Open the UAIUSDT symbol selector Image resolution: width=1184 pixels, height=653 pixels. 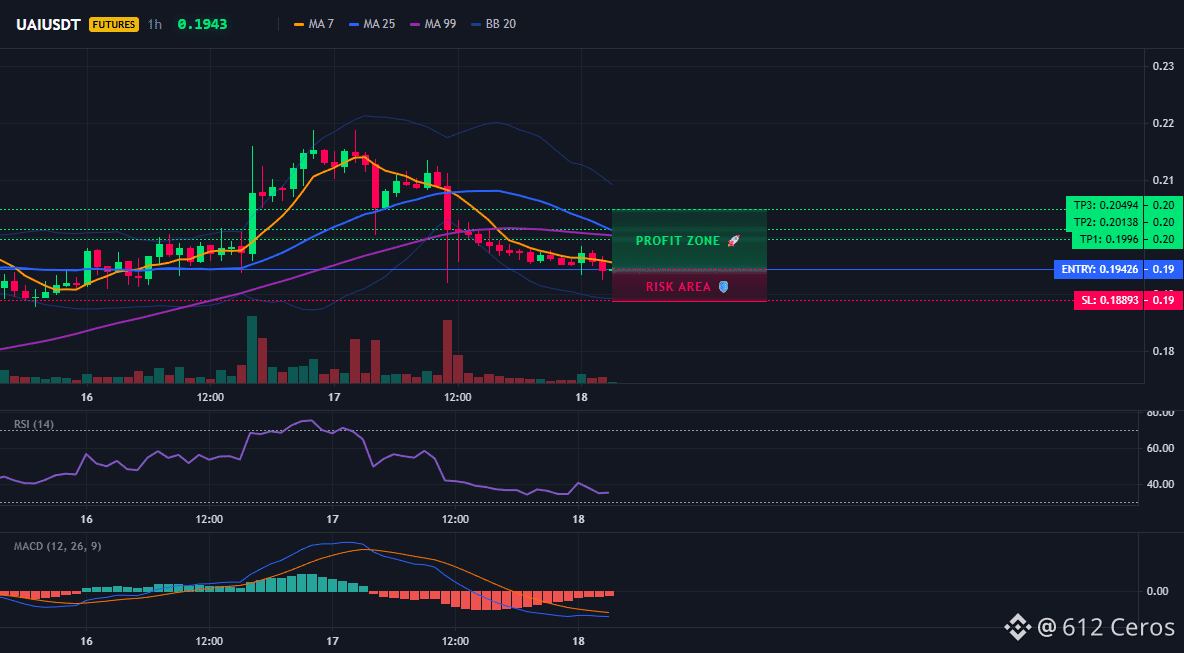pos(48,24)
